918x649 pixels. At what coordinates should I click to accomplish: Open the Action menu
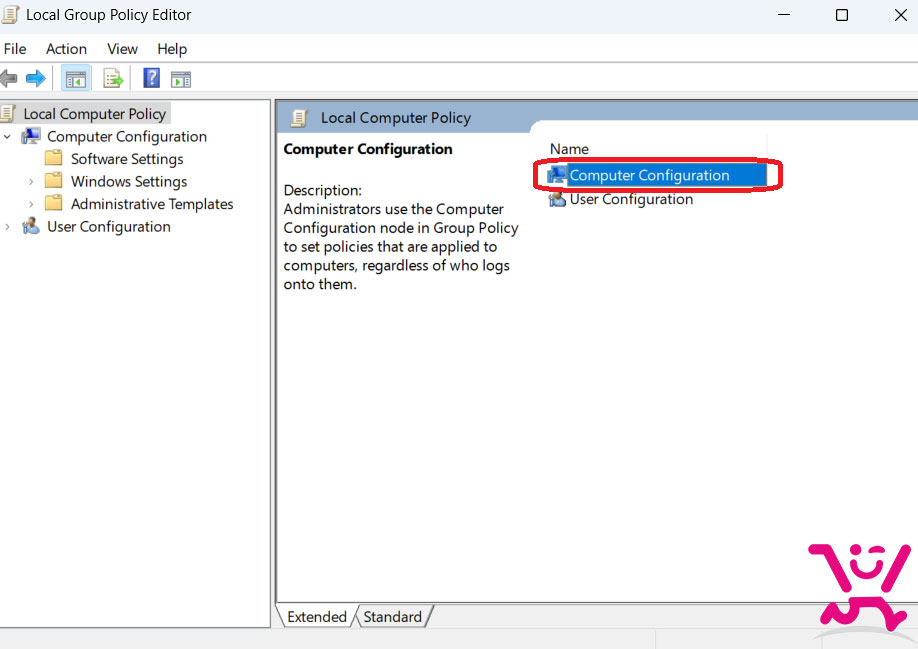pos(66,49)
